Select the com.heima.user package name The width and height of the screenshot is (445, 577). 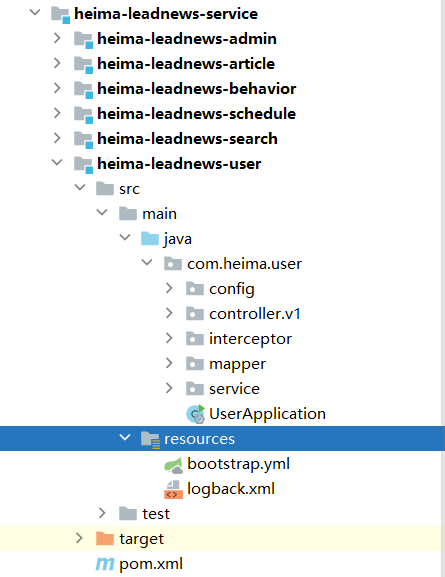244,264
